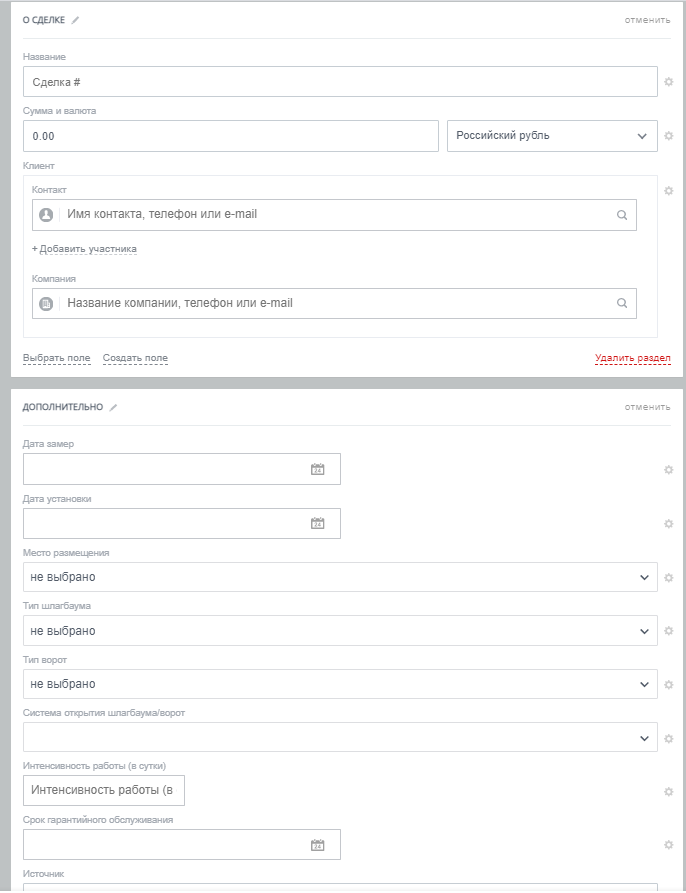The height and width of the screenshot is (893, 686).
Task: Expand Тип ворот dropdown
Action: click(340, 684)
